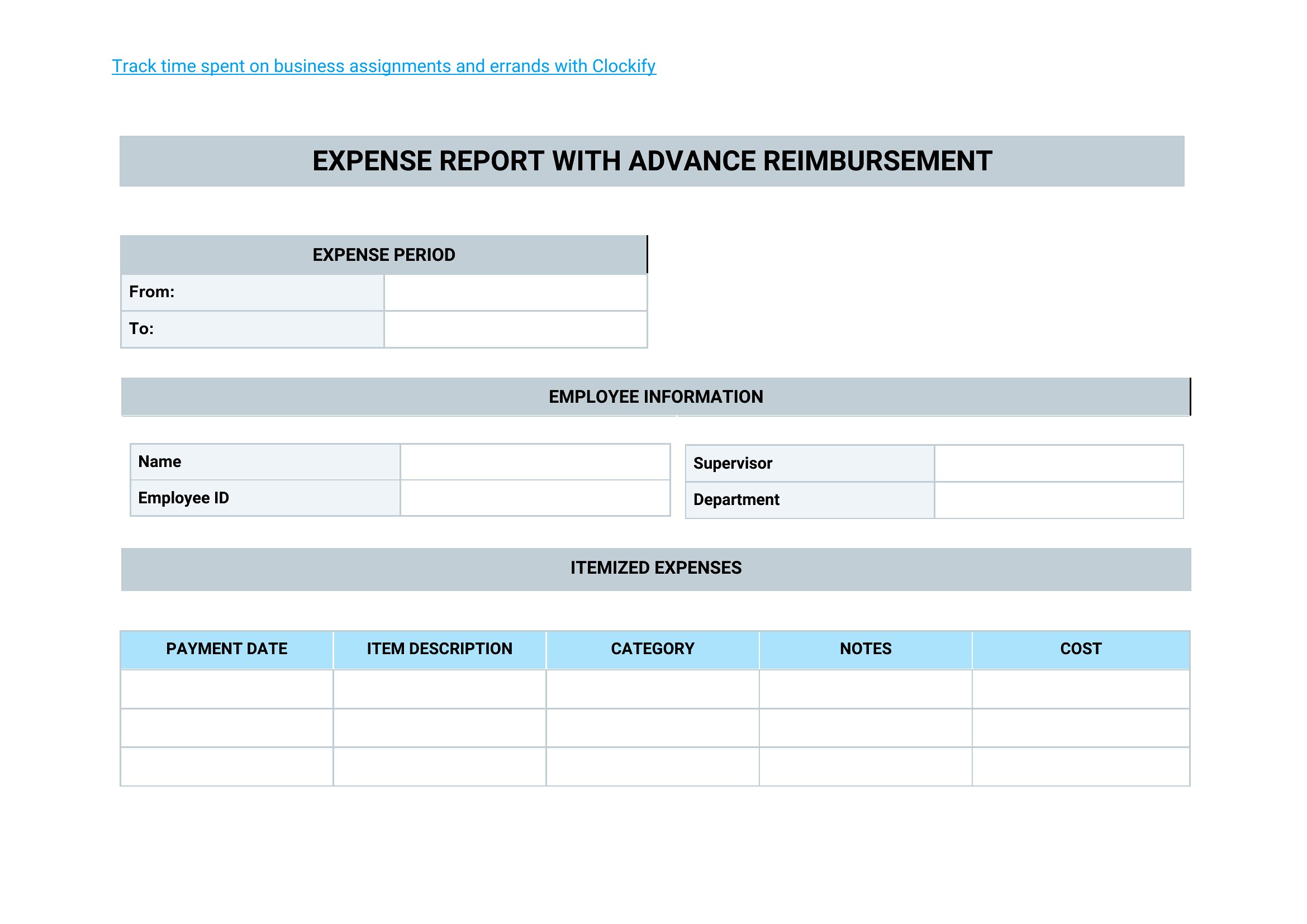Click the Supervisor label cell
The width and height of the screenshot is (1307, 924).
(x=810, y=464)
